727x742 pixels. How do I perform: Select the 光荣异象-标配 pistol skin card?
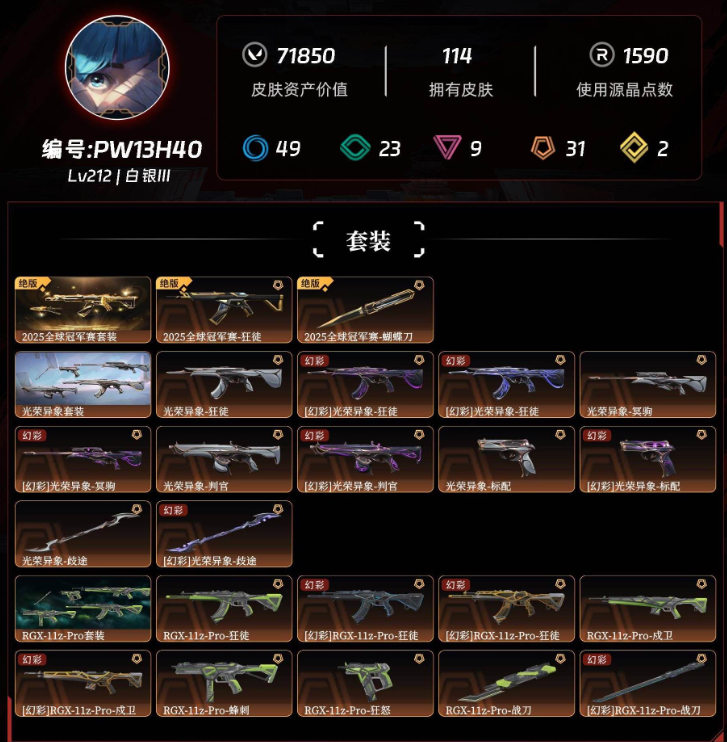click(x=506, y=459)
